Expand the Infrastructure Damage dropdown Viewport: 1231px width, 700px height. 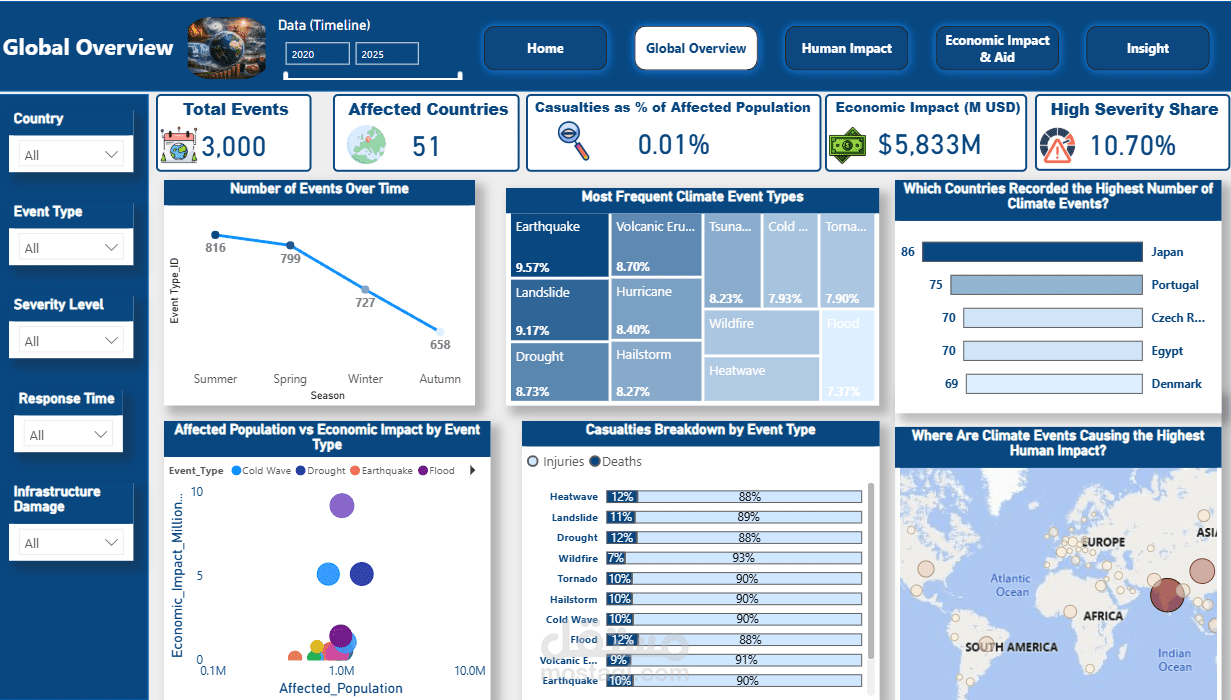tap(71, 543)
